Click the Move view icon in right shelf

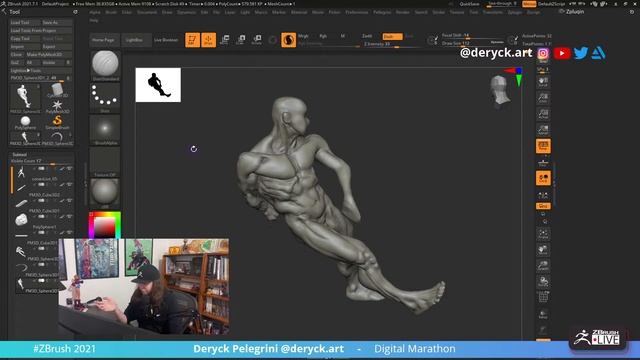(543, 250)
